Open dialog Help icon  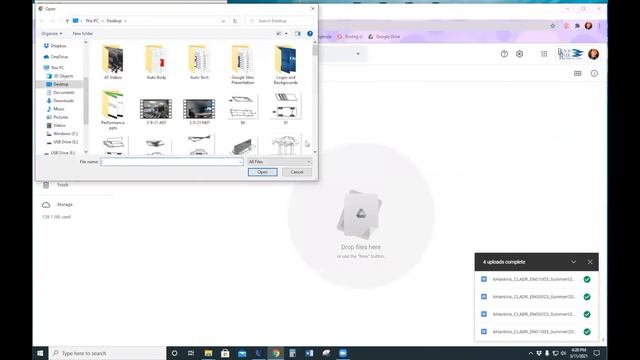point(310,33)
